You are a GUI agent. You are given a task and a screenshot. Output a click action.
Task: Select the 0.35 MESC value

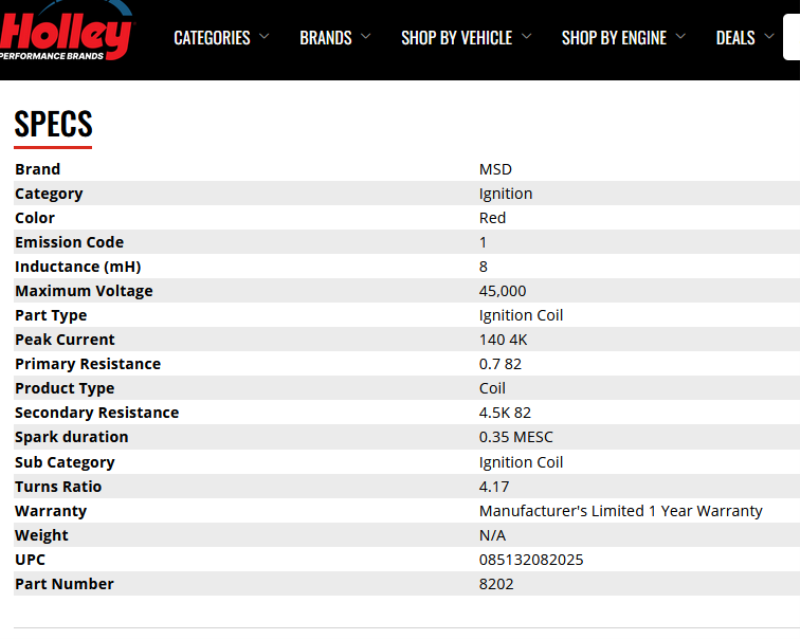[x=516, y=437]
